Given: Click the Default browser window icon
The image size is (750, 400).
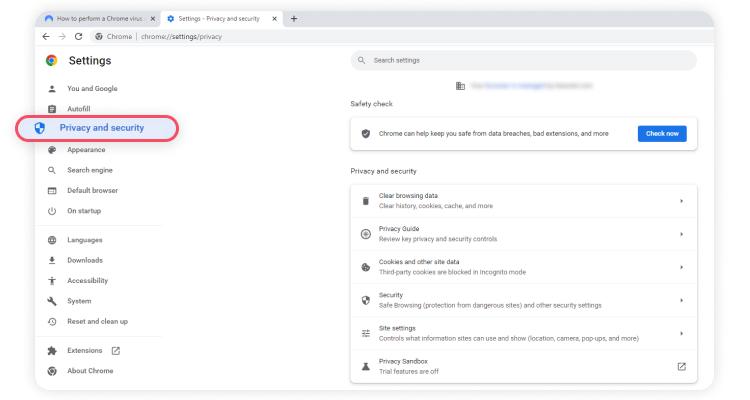Looking at the screenshot, I should click(x=52, y=190).
